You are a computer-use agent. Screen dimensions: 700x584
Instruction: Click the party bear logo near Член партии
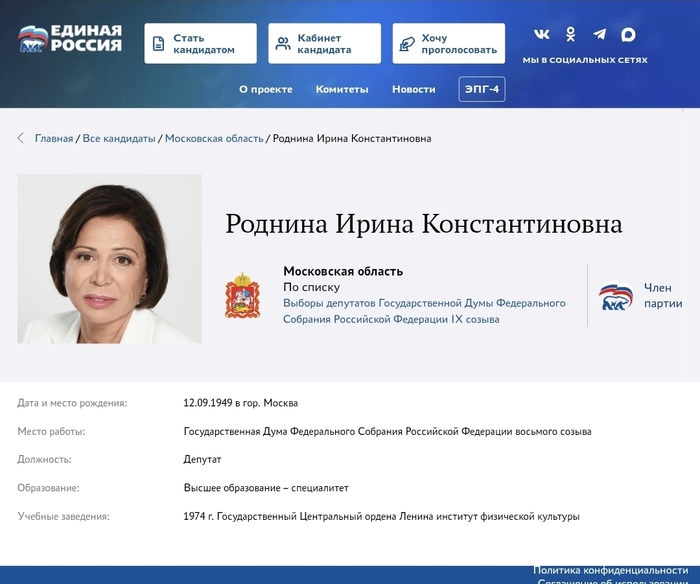coord(616,295)
